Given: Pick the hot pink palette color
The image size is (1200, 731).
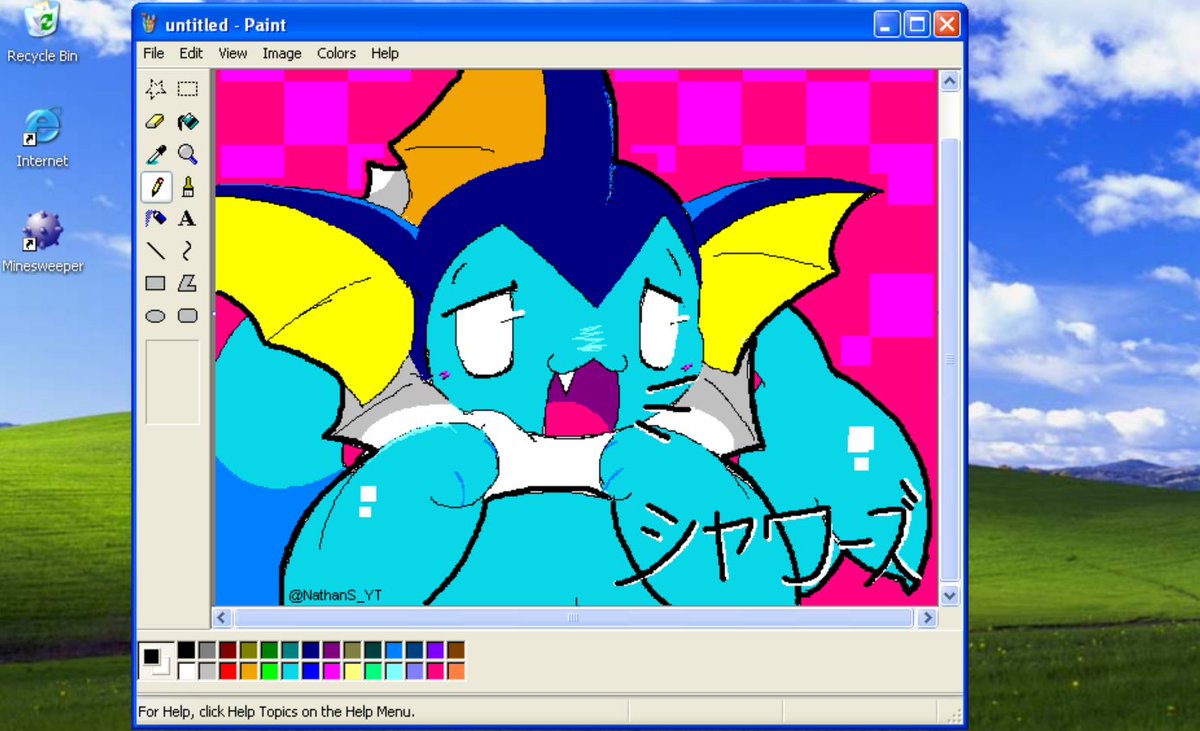Looking at the screenshot, I should [x=435, y=671].
